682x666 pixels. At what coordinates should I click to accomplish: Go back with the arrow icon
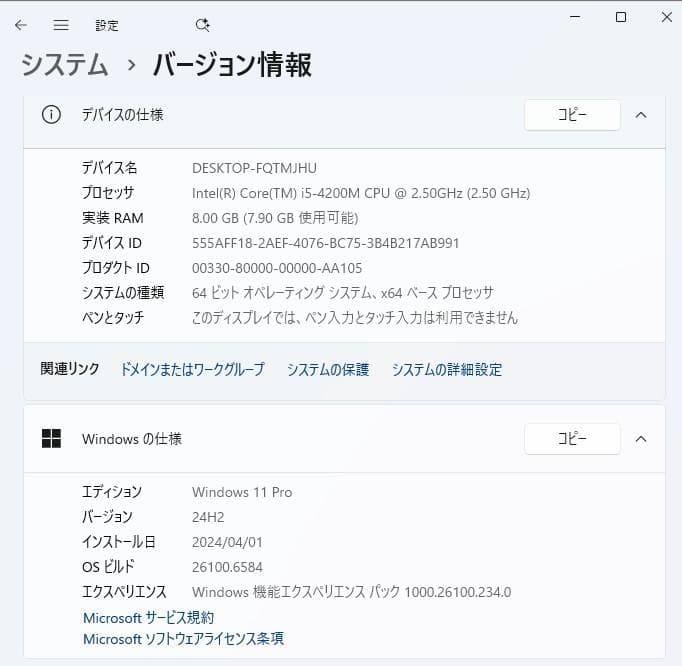pos(21,25)
